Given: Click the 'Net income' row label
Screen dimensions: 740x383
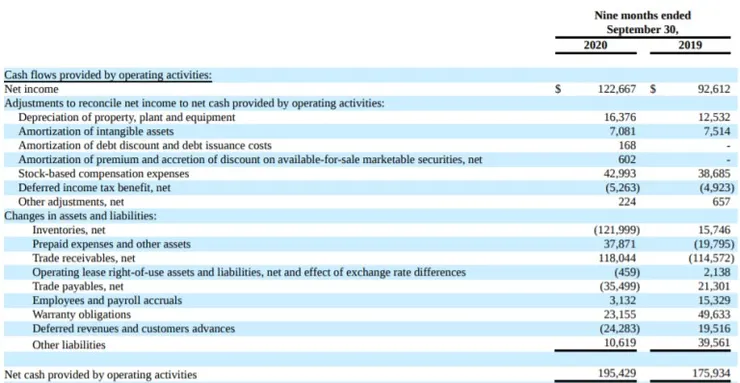Looking at the screenshot, I should pyautogui.click(x=32, y=89).
